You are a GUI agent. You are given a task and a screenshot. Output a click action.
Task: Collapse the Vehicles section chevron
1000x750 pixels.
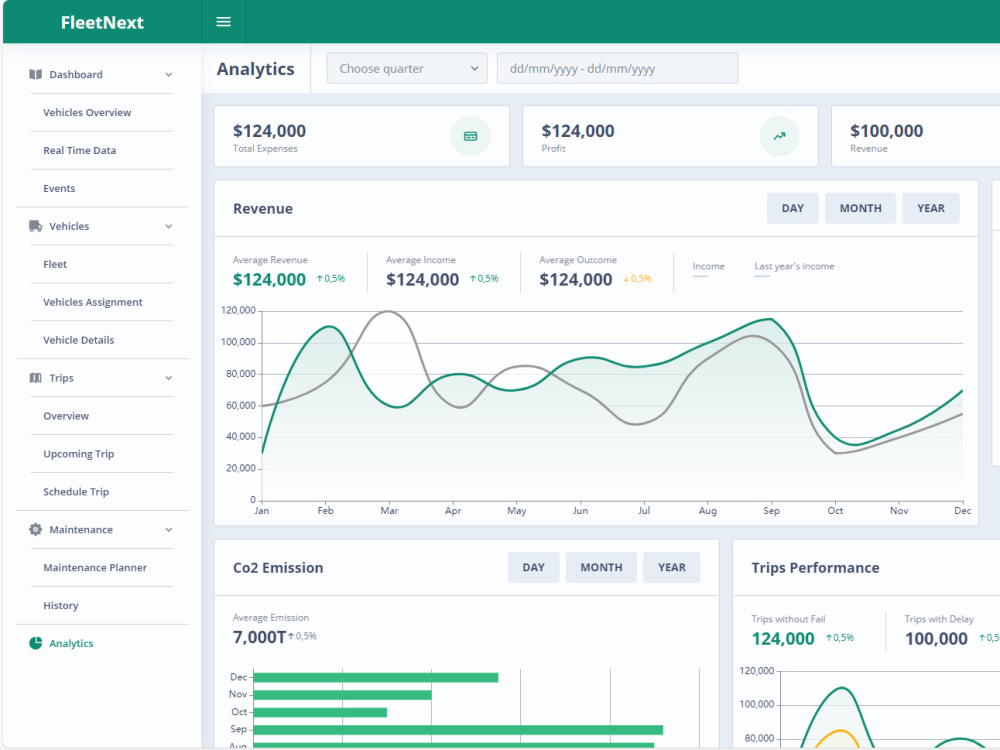[x=168, y=226]
